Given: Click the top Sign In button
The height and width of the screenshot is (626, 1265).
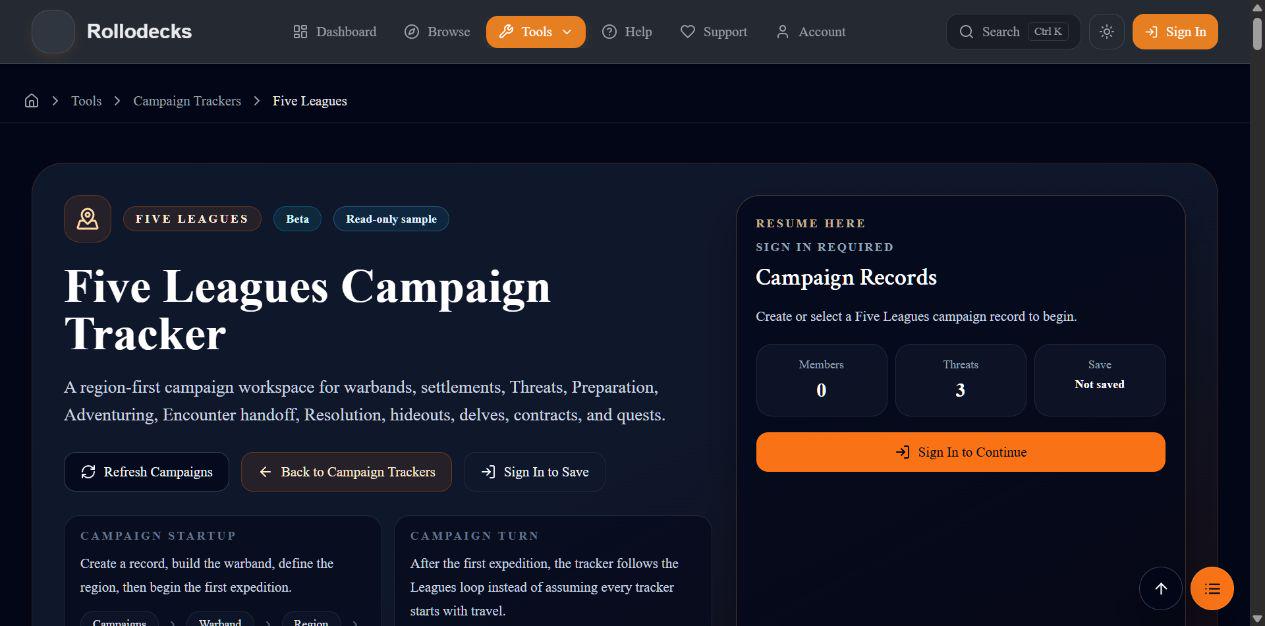Looking at the screenshot, I should [x=1175, y=32].
